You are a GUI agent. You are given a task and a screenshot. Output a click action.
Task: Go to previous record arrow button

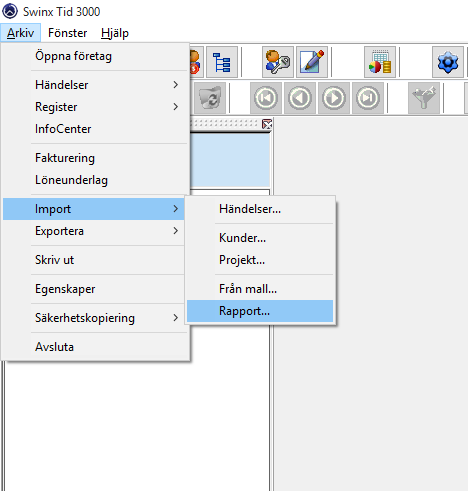pos(300,98)
